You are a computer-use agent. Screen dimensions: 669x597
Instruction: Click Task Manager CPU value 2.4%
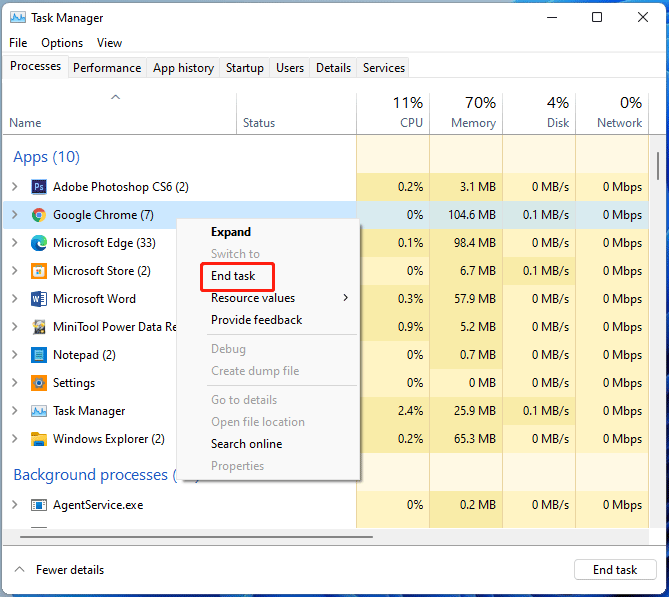pyautogui.click(x=410, y=411)
